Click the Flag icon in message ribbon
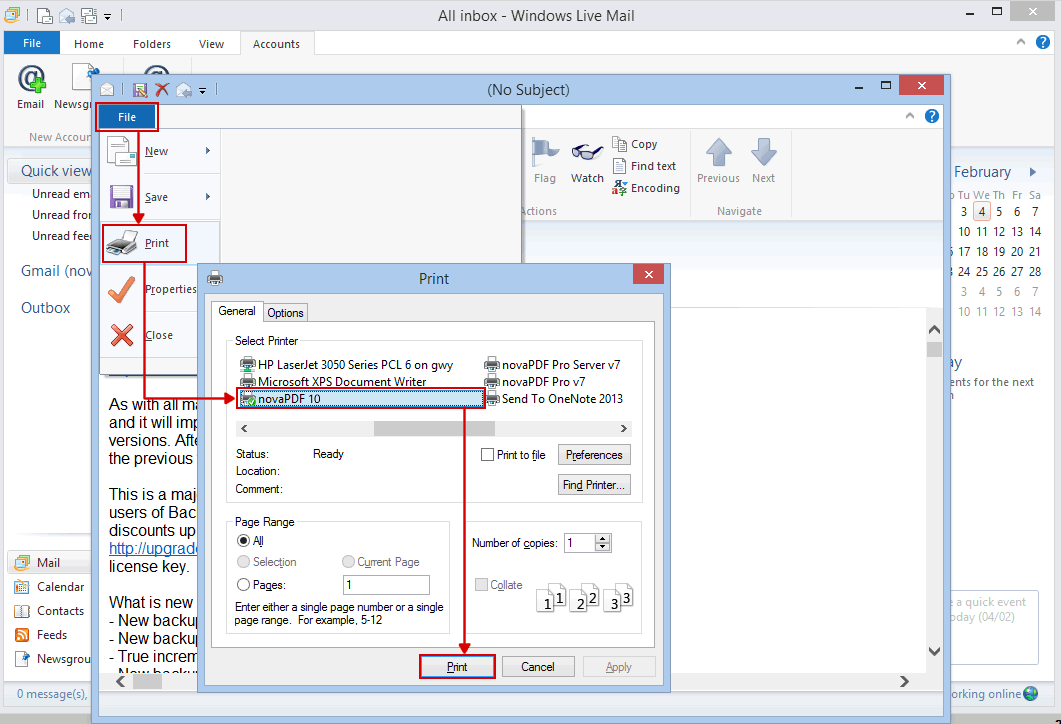This screenshot has height=724, width=1061. pos(545,161)
